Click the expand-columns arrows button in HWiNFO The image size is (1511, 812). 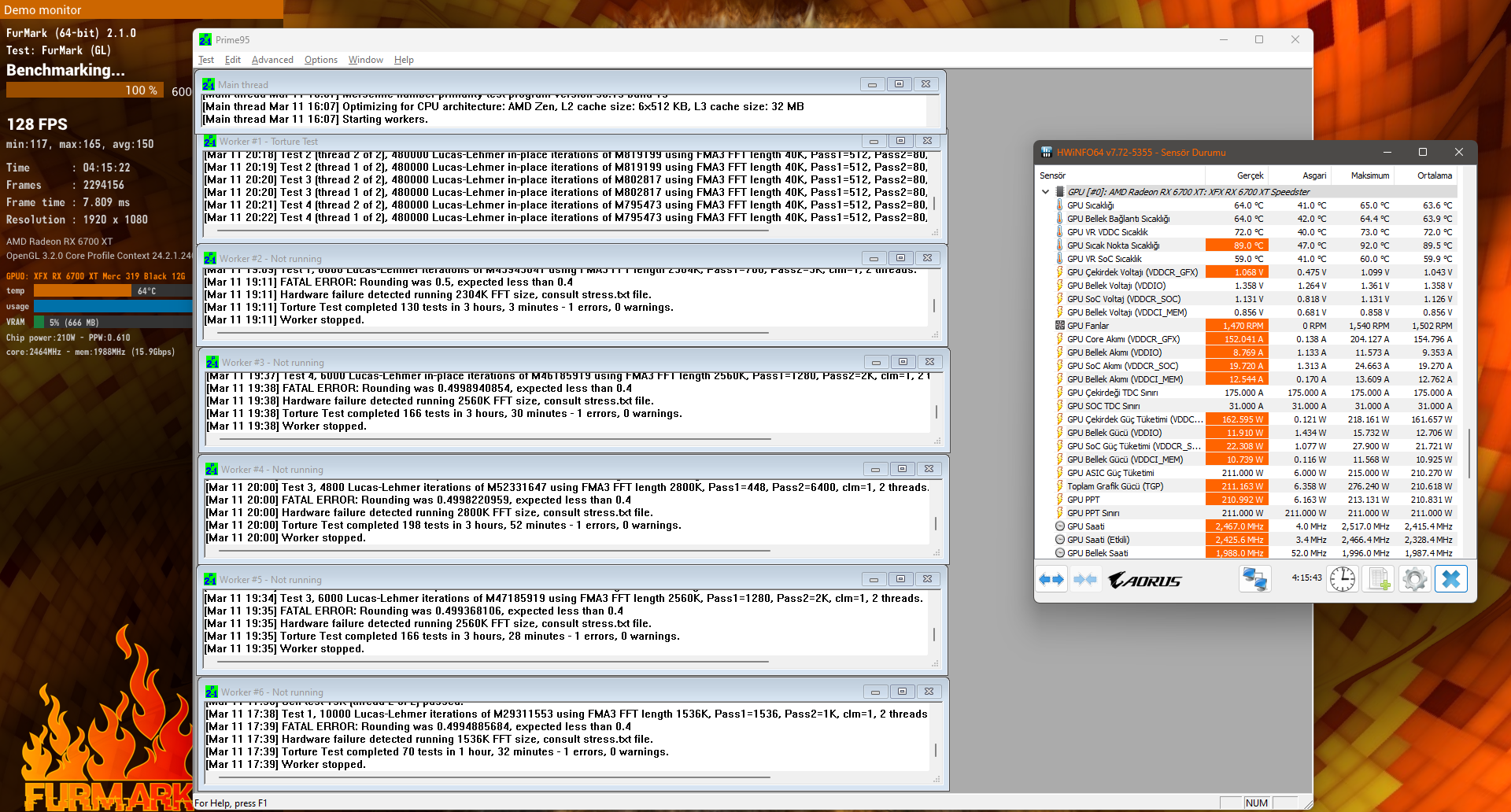[1051, 580]
